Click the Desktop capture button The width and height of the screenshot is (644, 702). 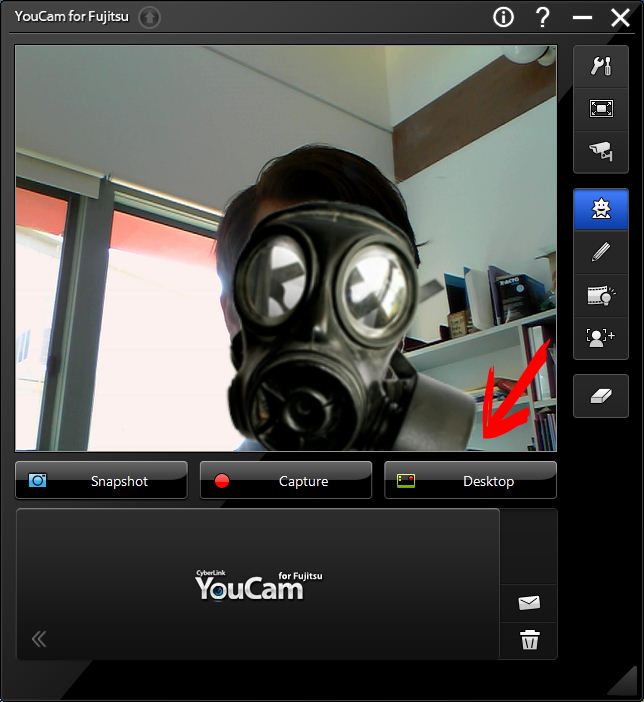point(470,481)
